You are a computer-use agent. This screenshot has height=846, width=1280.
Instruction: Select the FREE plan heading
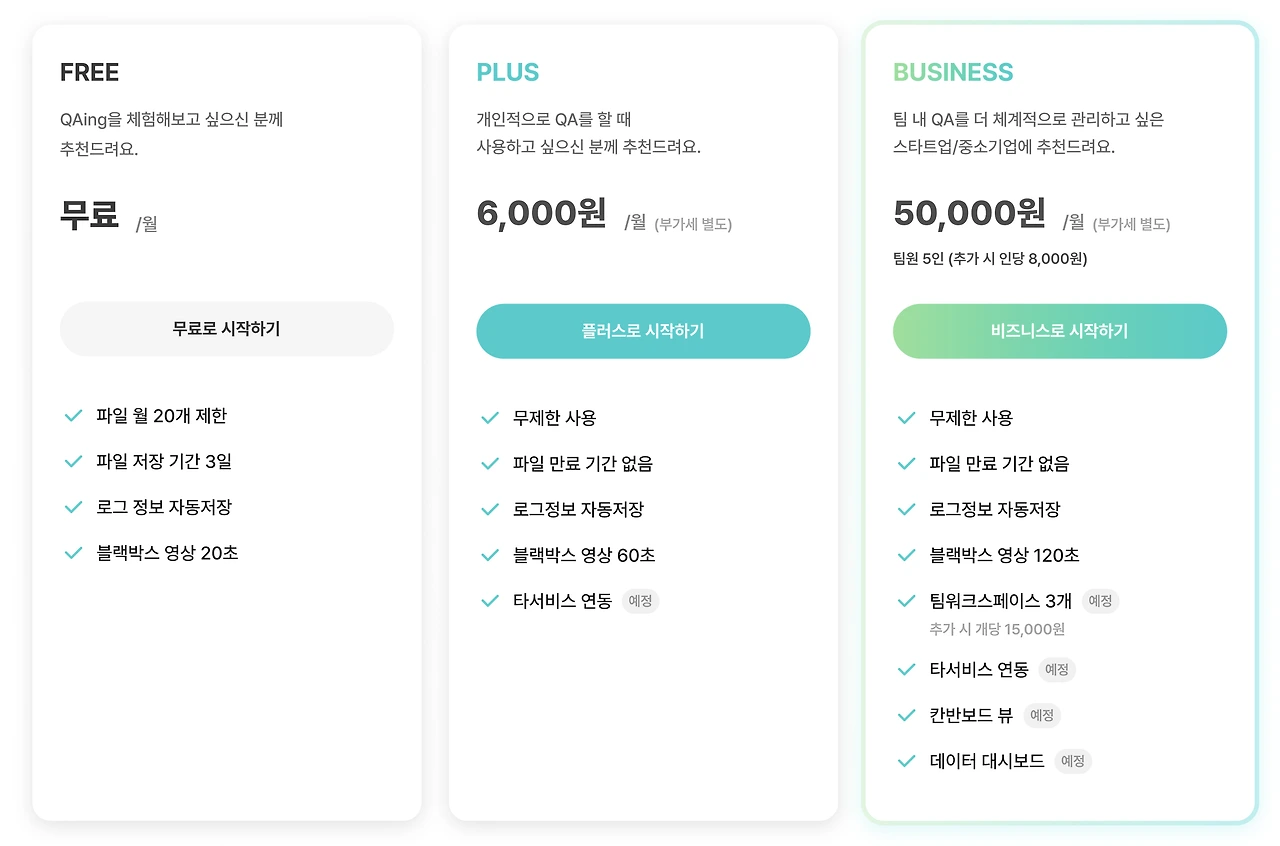[89, 72]
